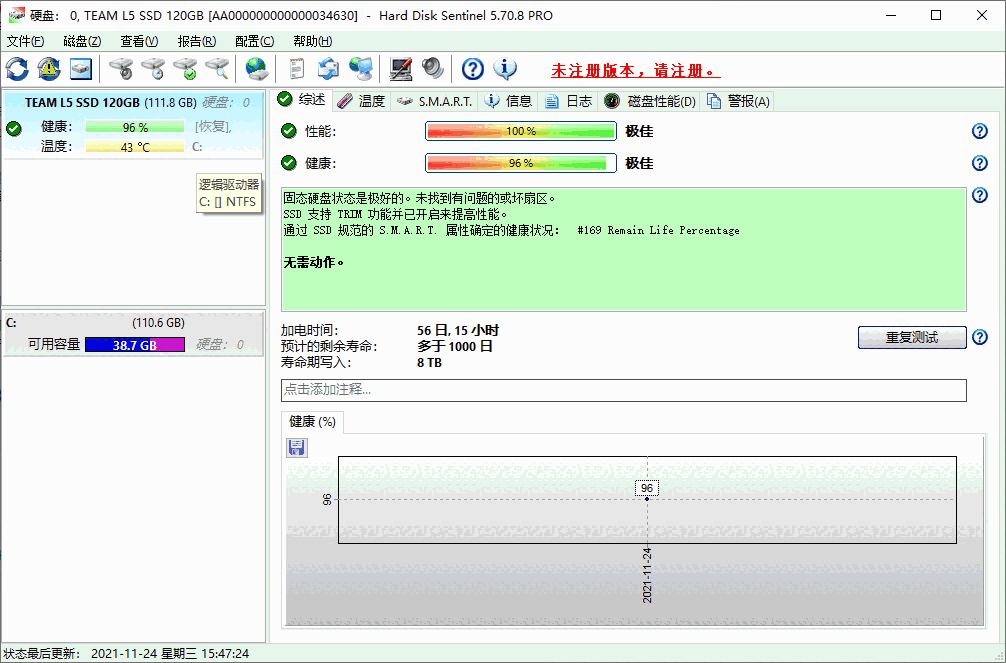Screen dimensions: 1006x663
Task: Send report via the email envelope icon
Action: pyautogui.click(x=328, y=69)
